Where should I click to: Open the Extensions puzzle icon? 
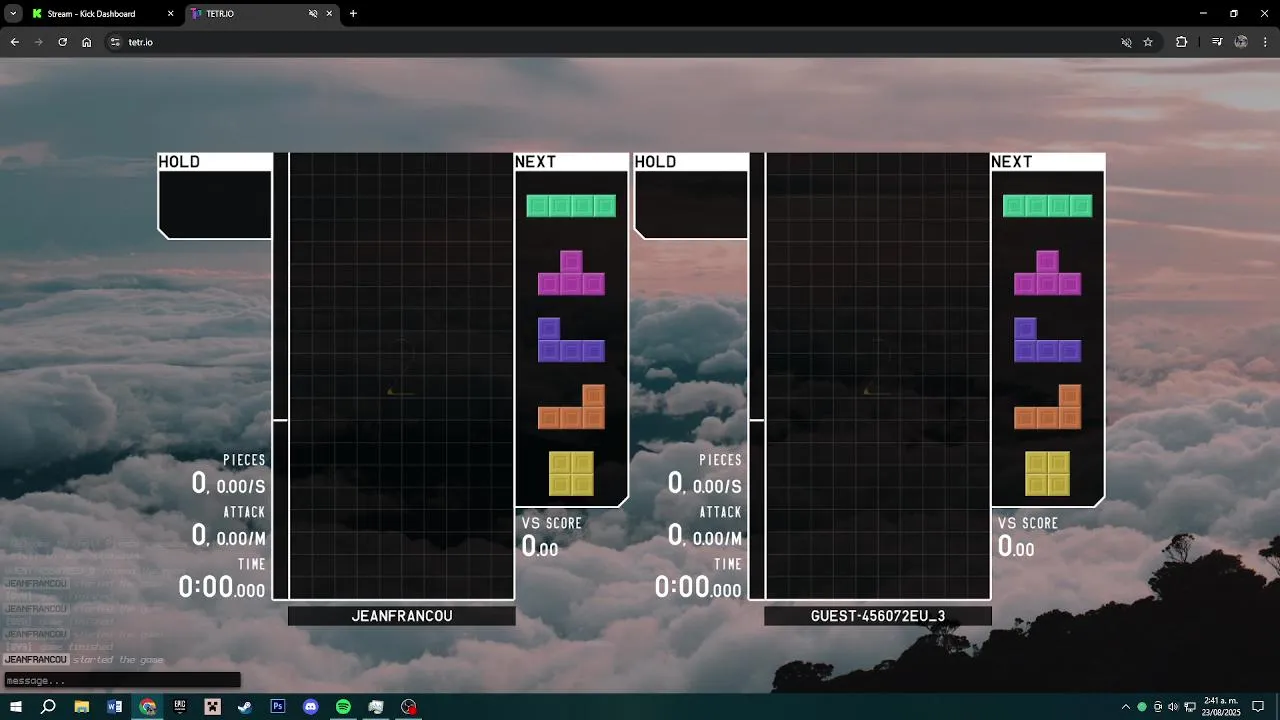click(1182, 42)
